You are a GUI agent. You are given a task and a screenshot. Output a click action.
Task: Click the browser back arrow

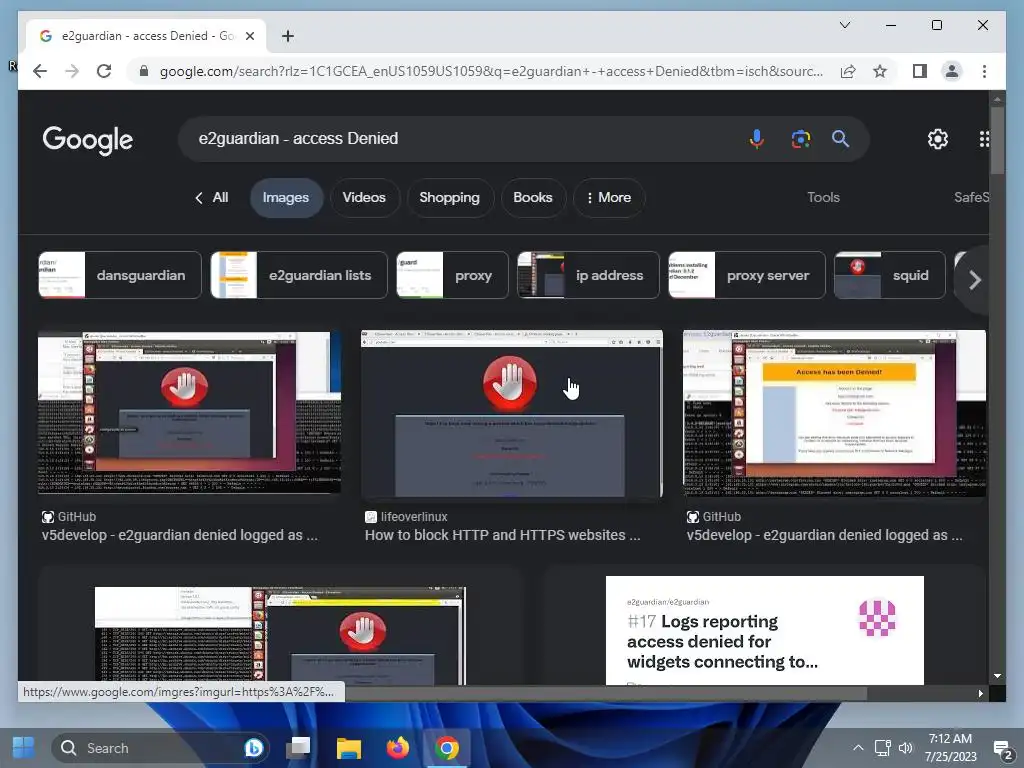(40, 71)
